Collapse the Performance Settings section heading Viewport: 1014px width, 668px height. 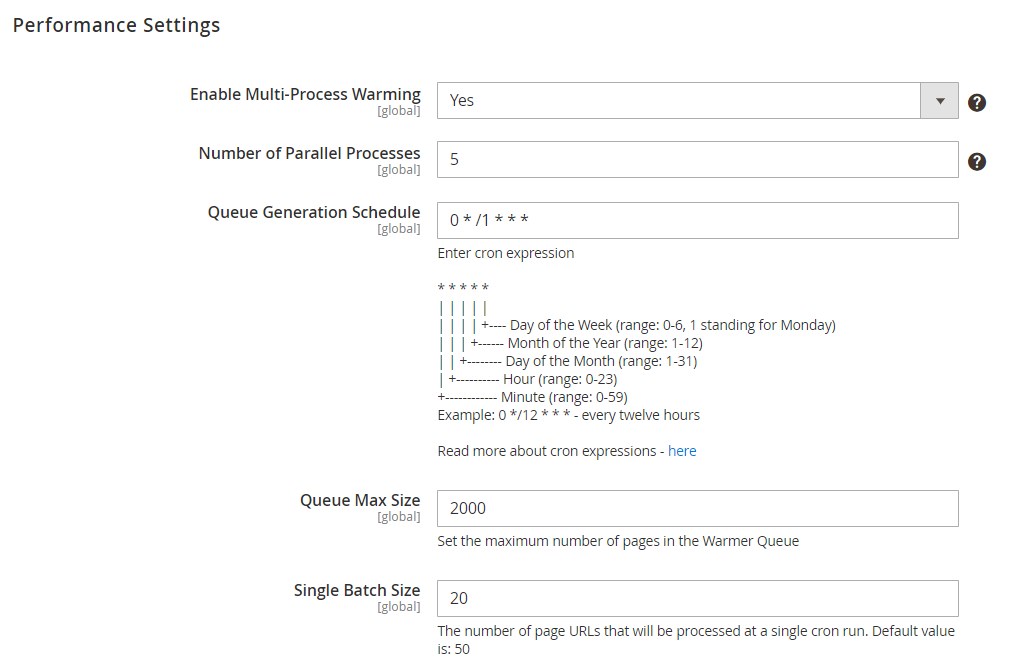[x=116, y=25]
